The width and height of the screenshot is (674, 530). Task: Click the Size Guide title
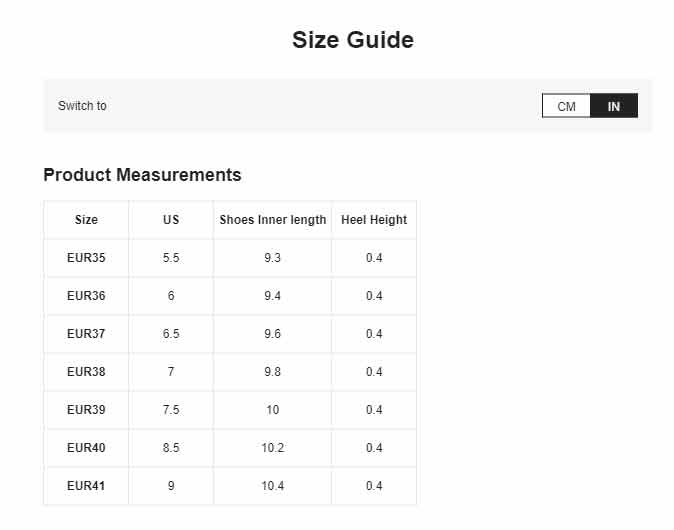pos(353,40)
